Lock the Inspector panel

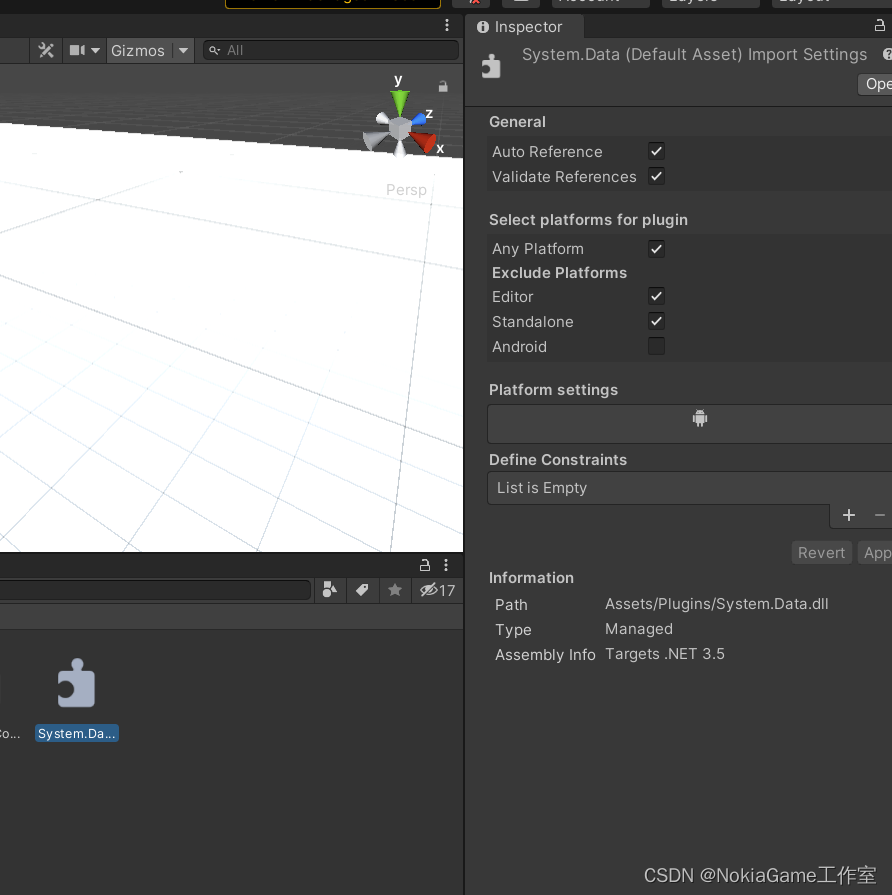(x=879, y=26)
